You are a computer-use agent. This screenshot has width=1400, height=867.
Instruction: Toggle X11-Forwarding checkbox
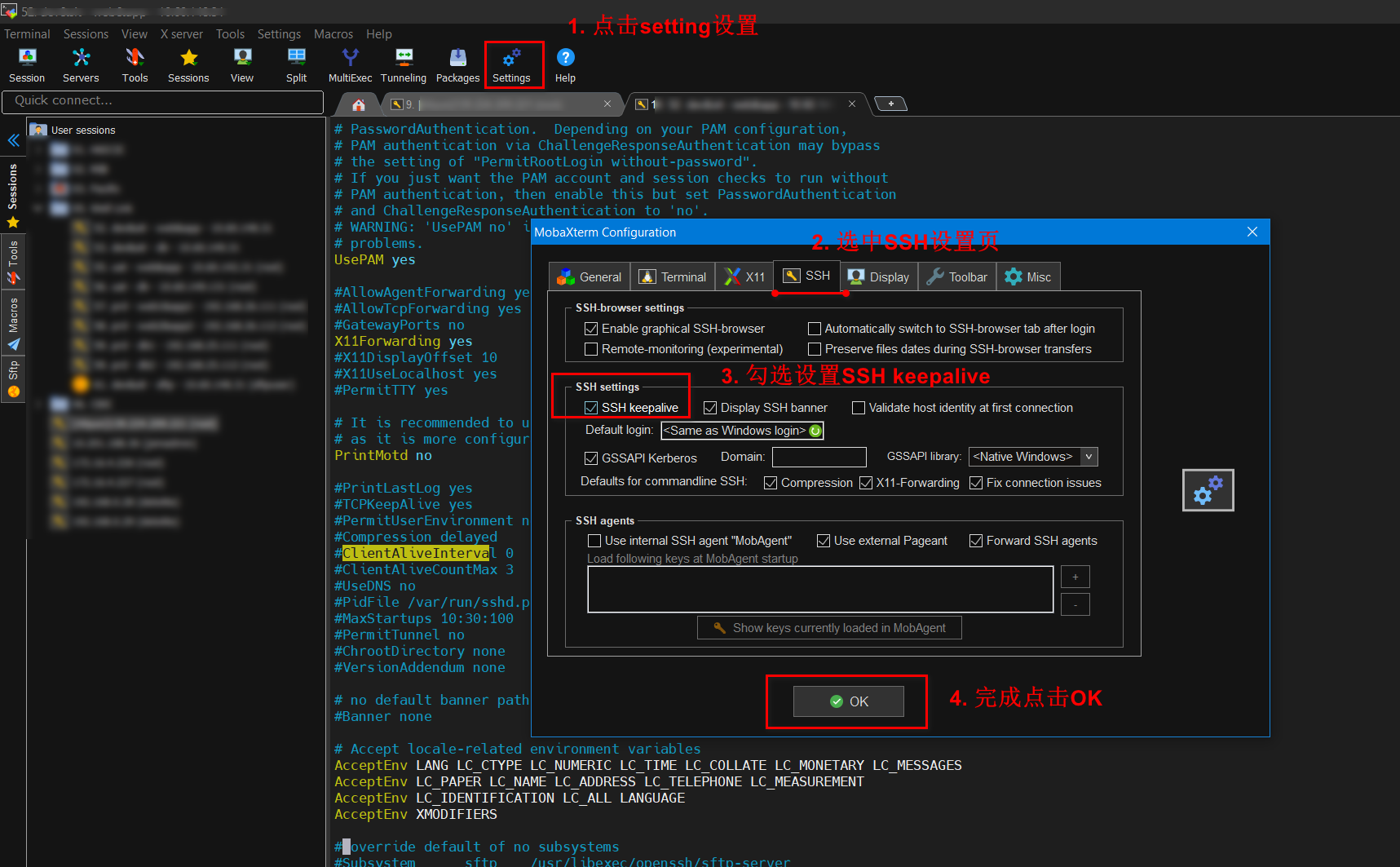click(x=866, y=483)
